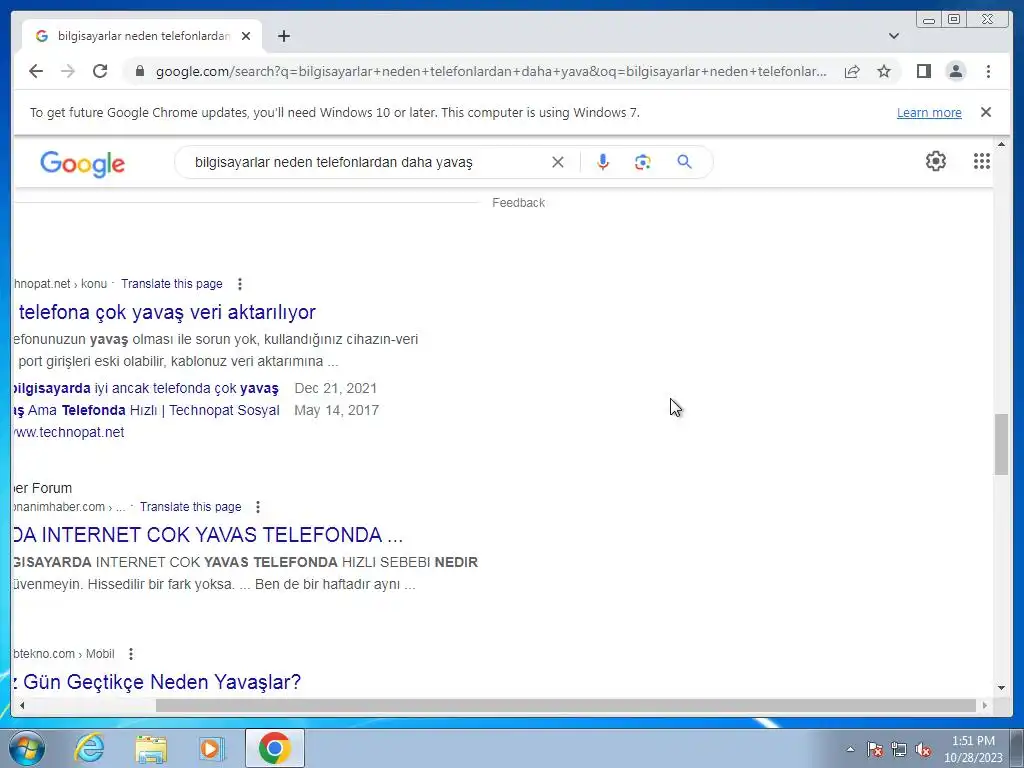
Task: Open 'INTERNET COK YAVAS TELEFONDA' result
Action: point(208,535)
